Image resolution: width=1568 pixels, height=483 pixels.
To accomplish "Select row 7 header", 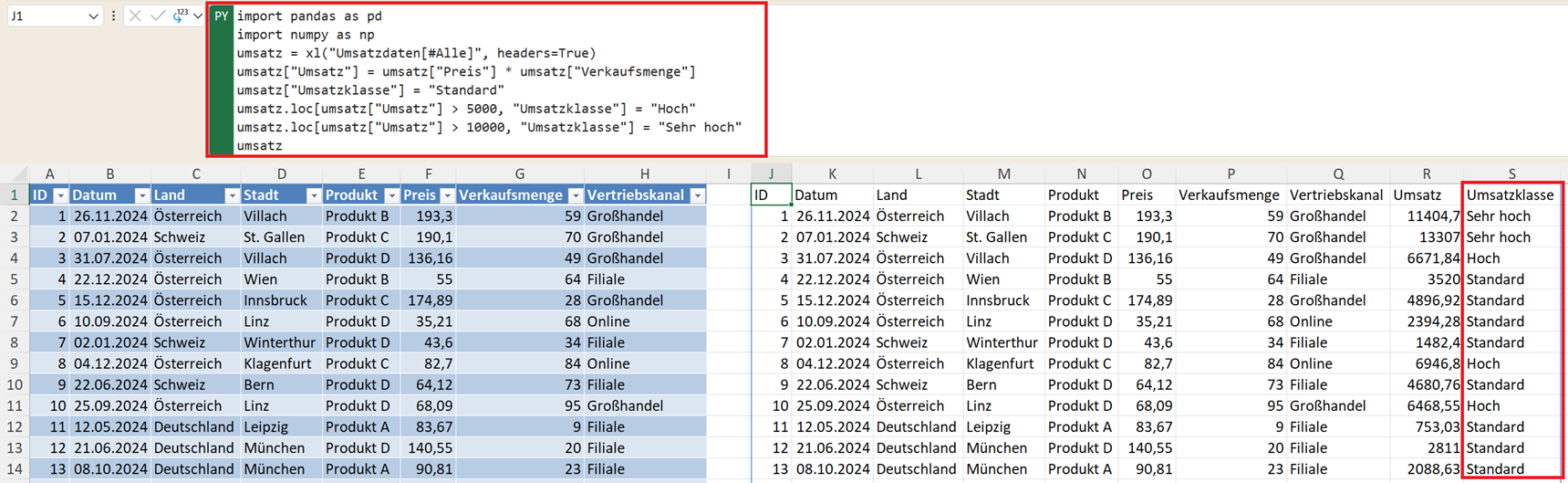I will pos(14,321).
